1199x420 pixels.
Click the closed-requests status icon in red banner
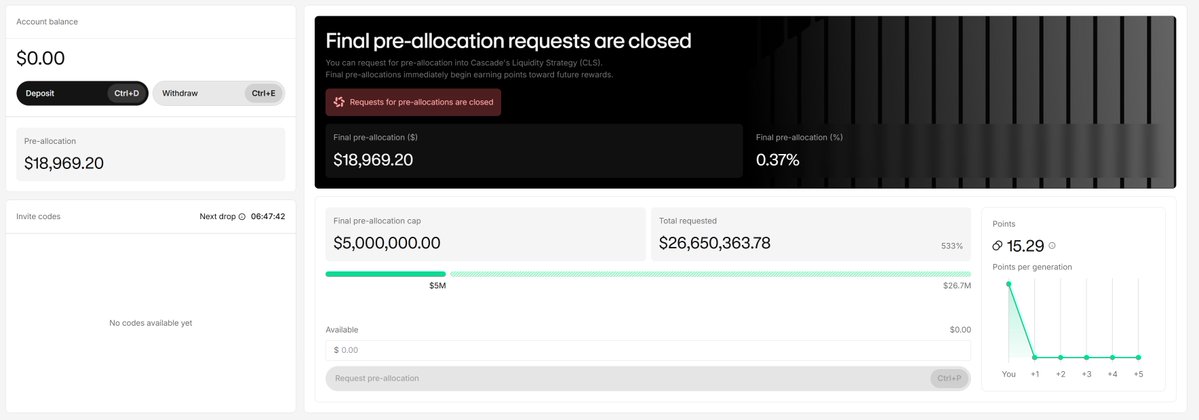point(339,102)
